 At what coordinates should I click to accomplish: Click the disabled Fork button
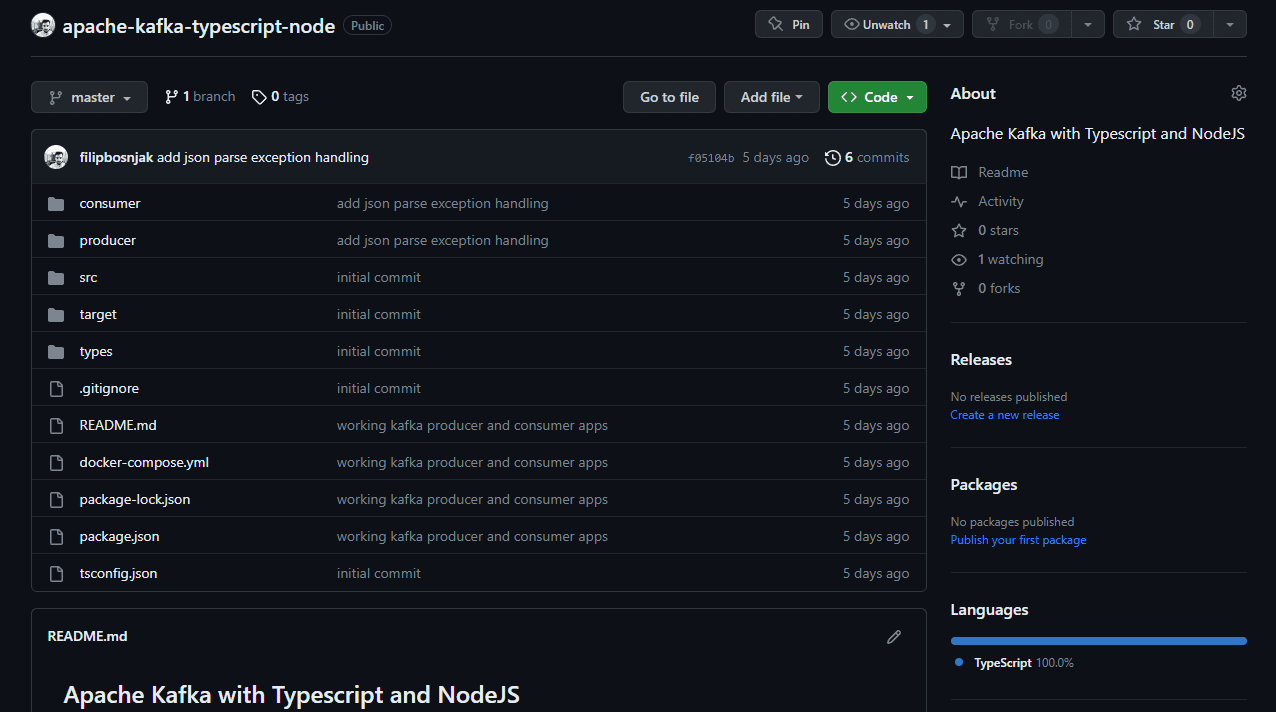[x=1021, y=24]
